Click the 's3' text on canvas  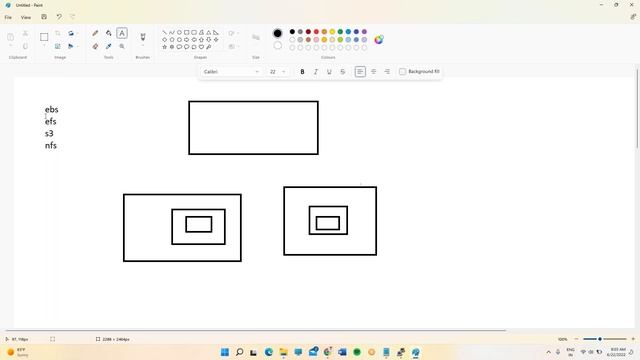49,133
